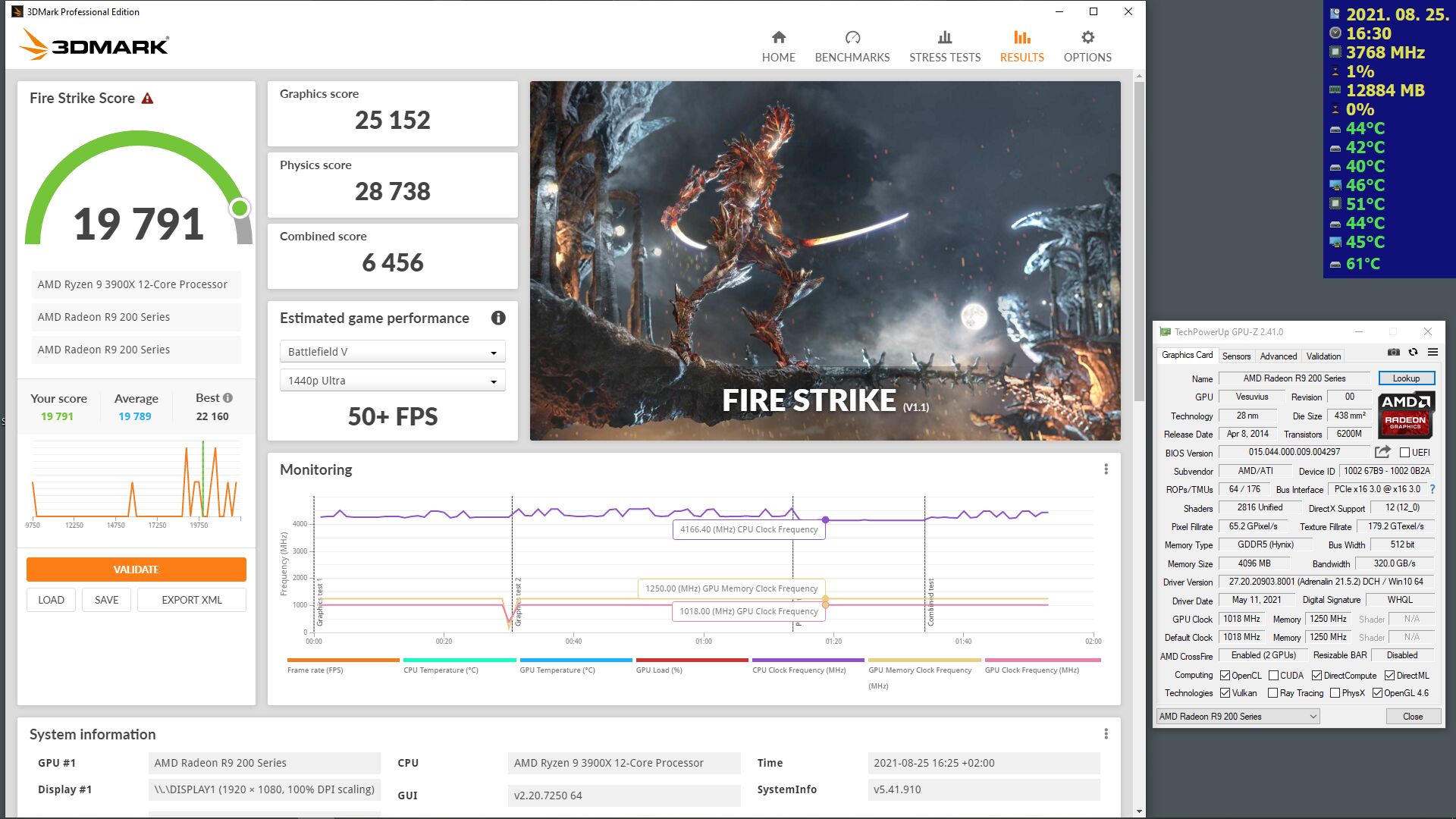The image size is (1456, 819).
Task: Toggle the Ray Tracing checkbox
Action: pyautogui.click(x=1272, y=692)
